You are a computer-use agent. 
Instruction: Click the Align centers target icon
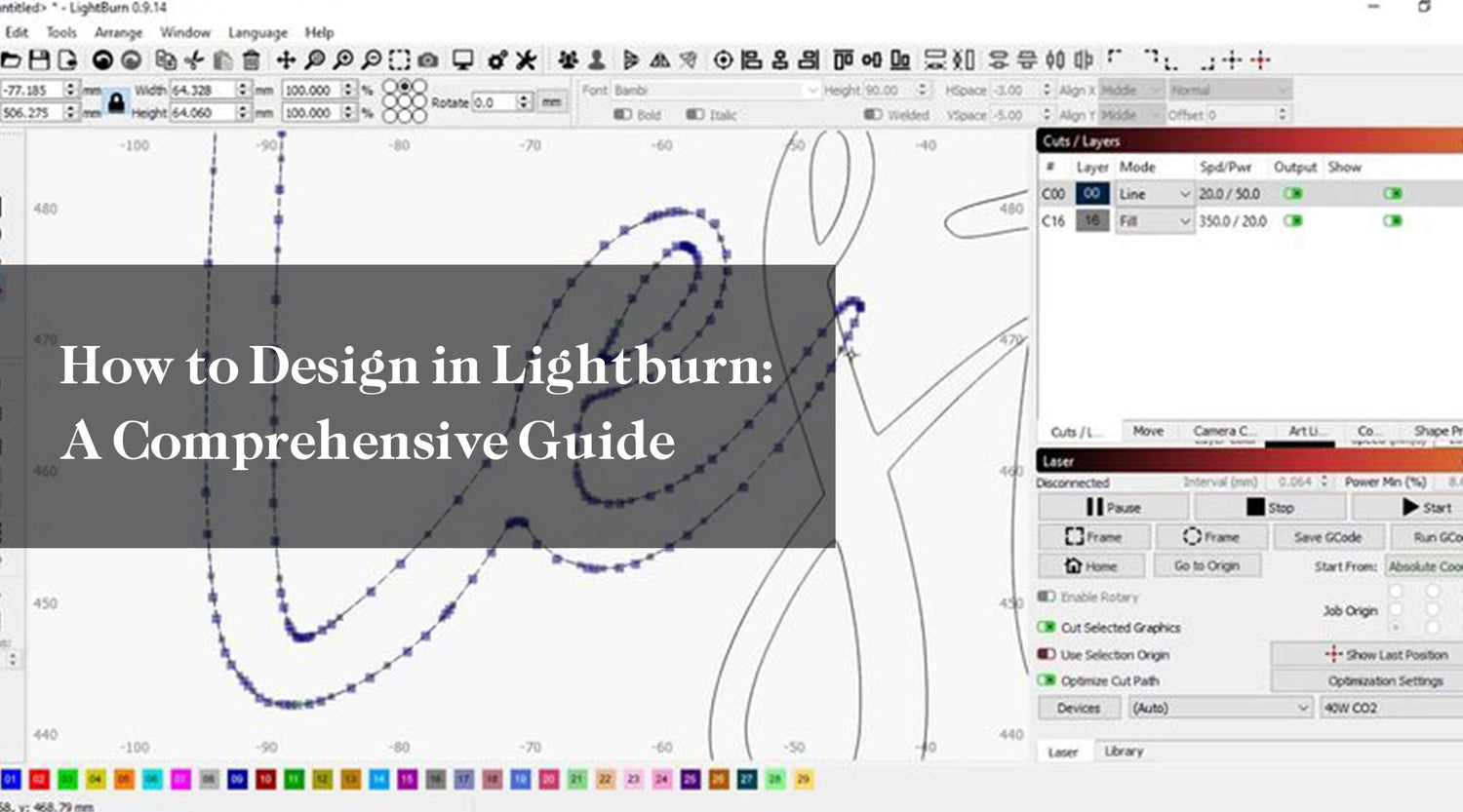pos(723,60)
